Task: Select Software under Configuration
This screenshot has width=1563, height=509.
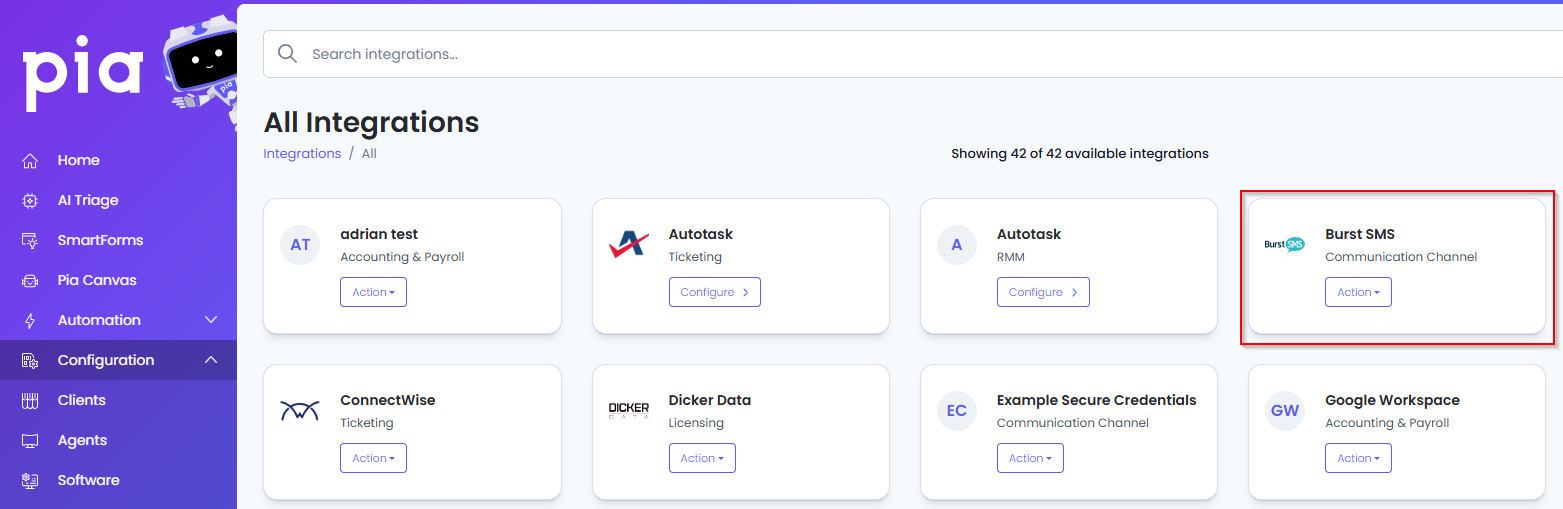Action: (x=118, y=480)
